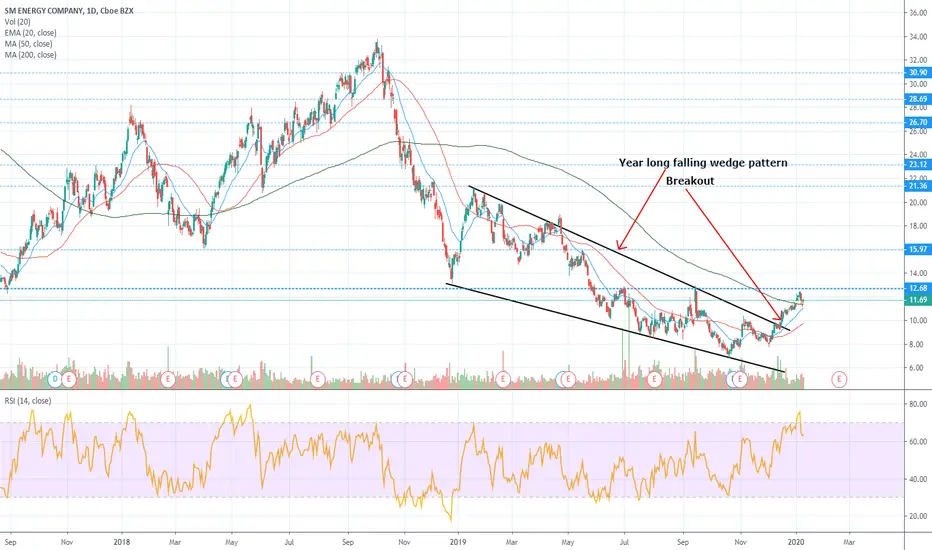Open the earnings E marker before Mar 2018
Screen dimensions: 932x550
coord(168,378)
